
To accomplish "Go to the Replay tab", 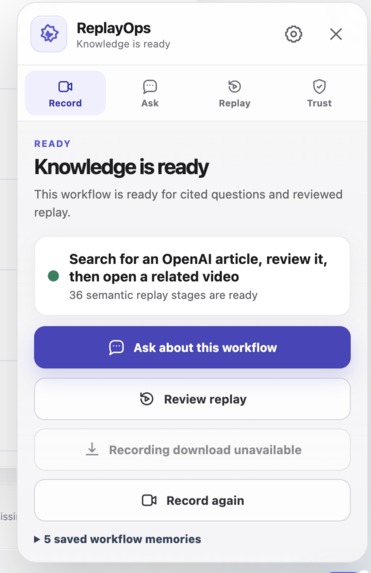I will 234,93.
